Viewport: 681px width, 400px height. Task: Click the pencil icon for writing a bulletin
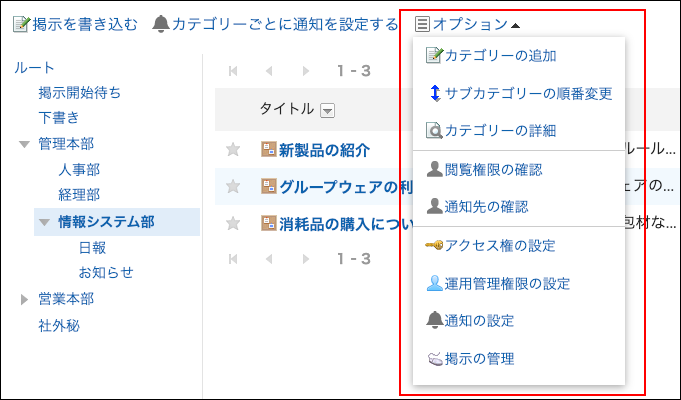point(21,24)
